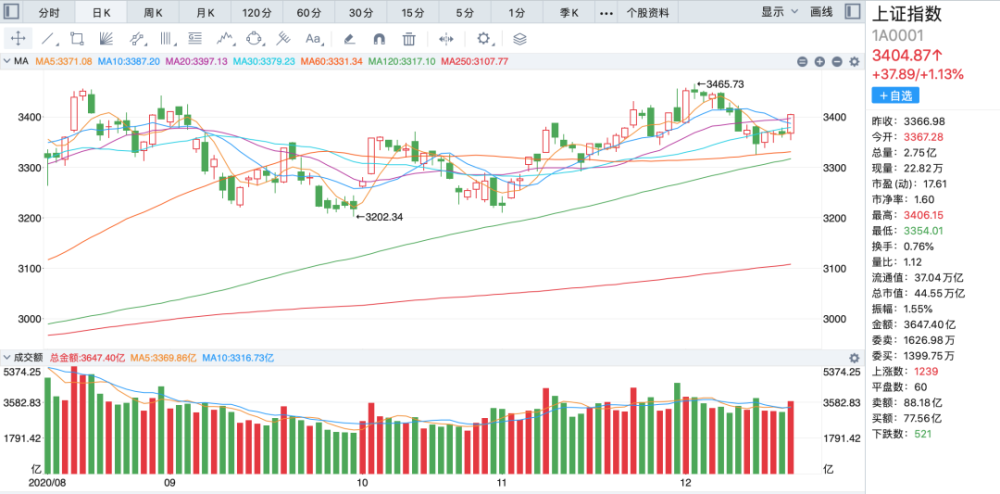Select the crosshair move tool
Image resolution: width=1000 pixels, height=494 pixels.
(x=18, y=39)
